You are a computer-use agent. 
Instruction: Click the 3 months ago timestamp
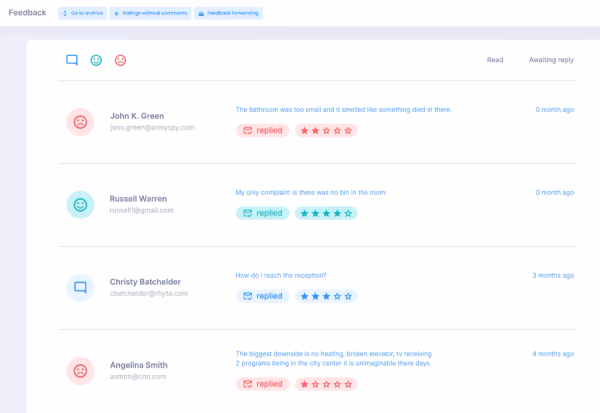(553, 275)
